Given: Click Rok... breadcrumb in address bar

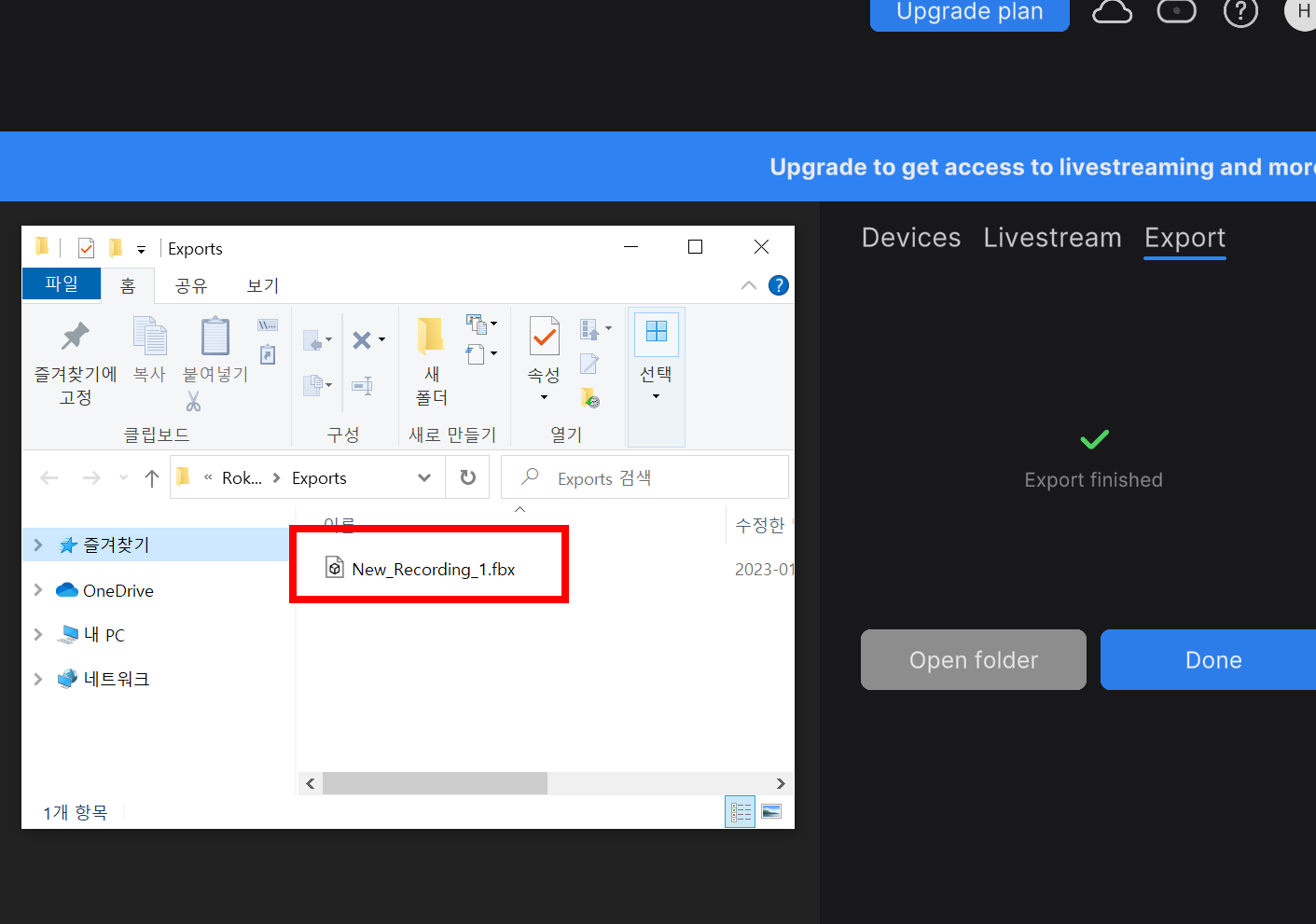Looking at the screenshot, I should click(242, 478).
